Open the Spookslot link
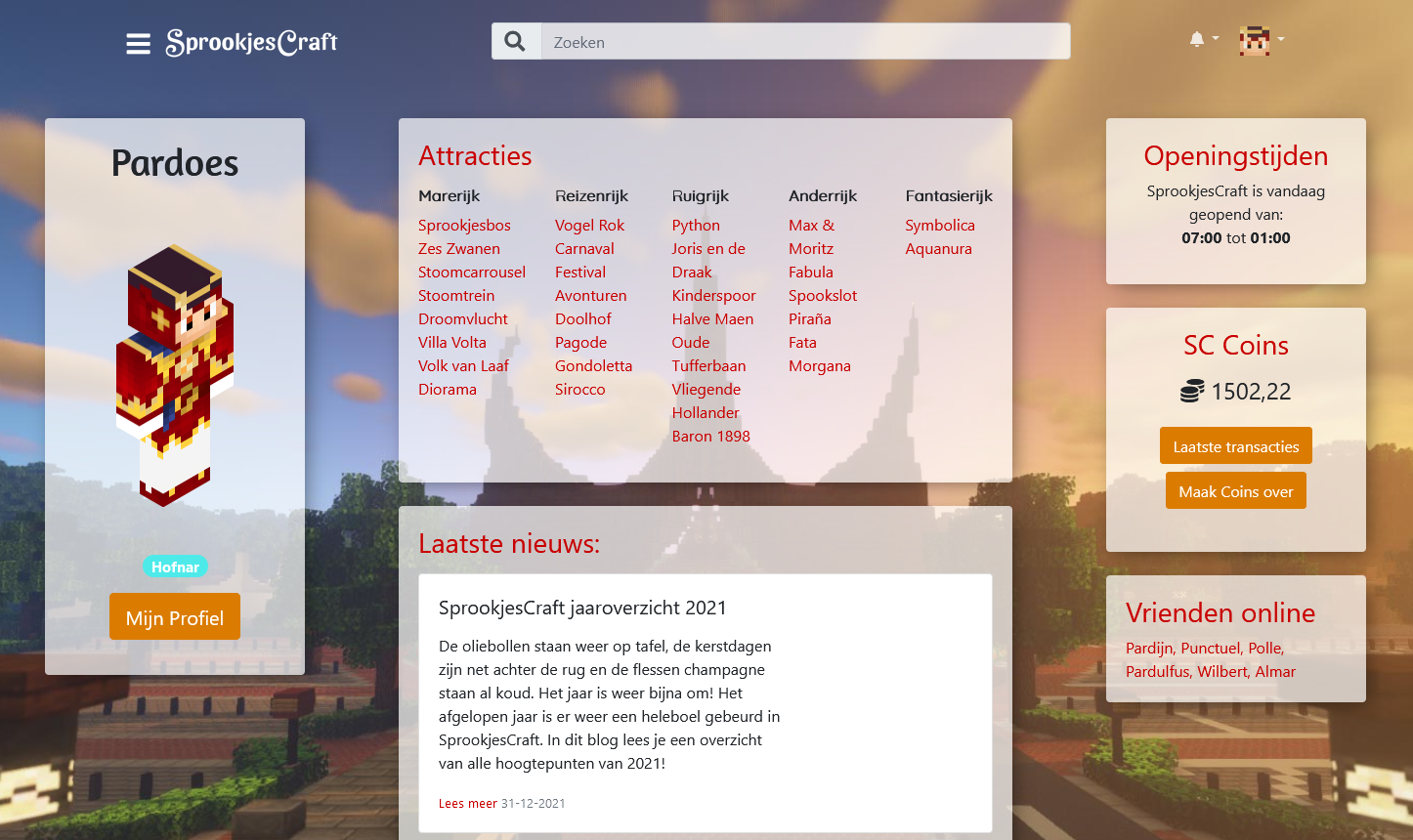This screenshot has height=840, width=1413. coord(823,295)
